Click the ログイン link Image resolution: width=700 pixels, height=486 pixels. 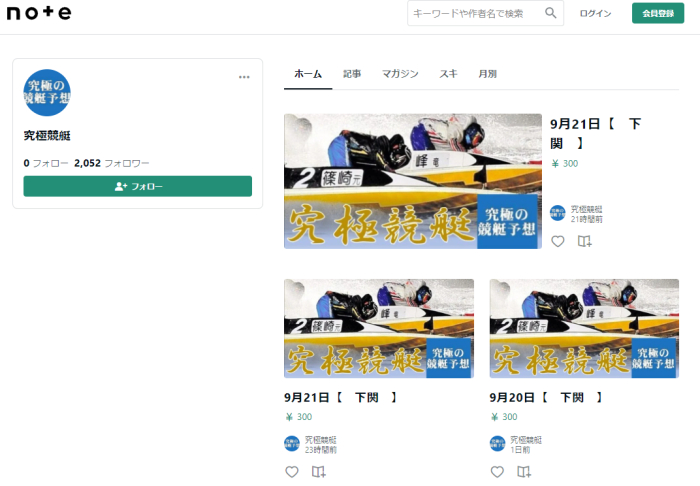595,13
